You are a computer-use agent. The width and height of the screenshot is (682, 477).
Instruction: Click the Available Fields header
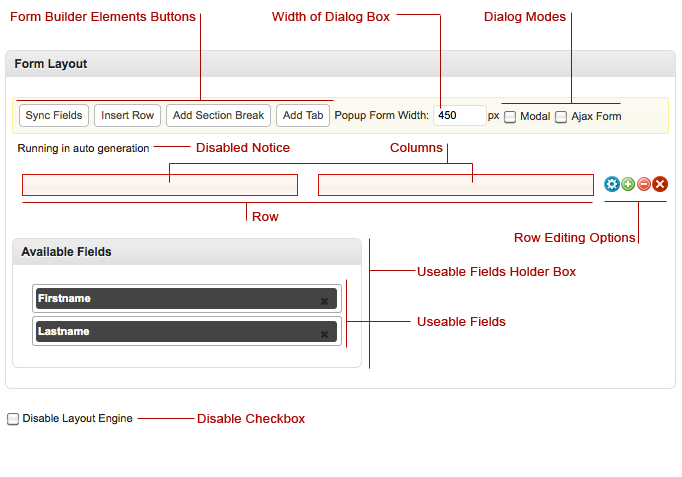187,252
